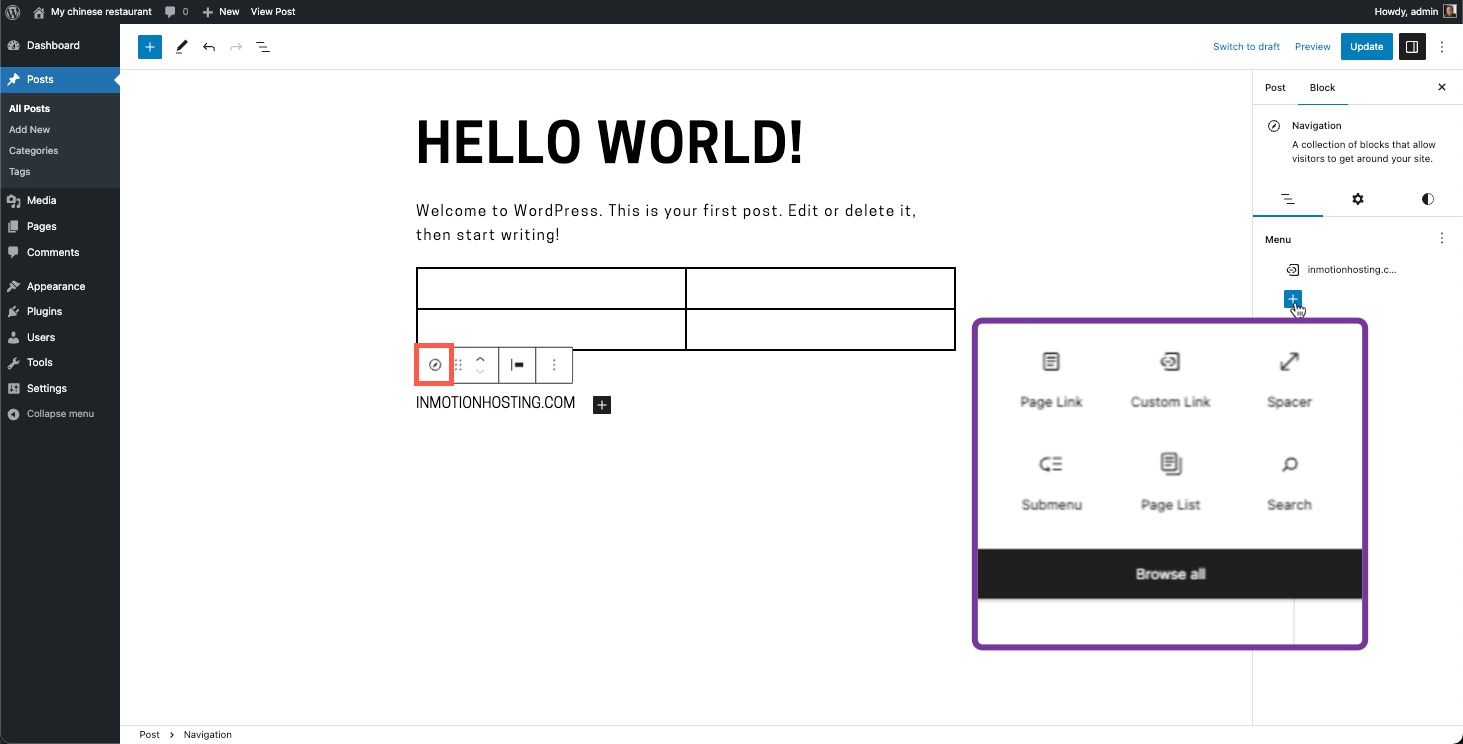Insert a Submenu block
The image size is (1463, 744).
(x=1051, y=483)
